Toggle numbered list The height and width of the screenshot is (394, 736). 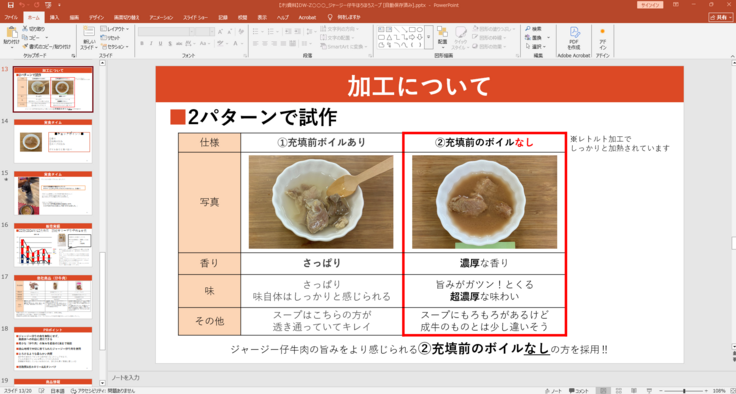coord(270,31)
